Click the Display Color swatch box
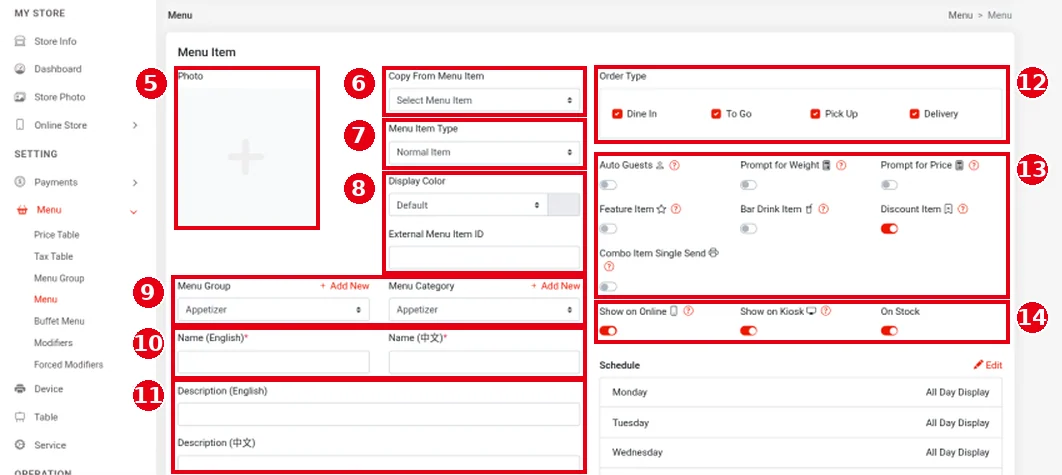This screenshot has height=475, width=1062. coord(564,205)
